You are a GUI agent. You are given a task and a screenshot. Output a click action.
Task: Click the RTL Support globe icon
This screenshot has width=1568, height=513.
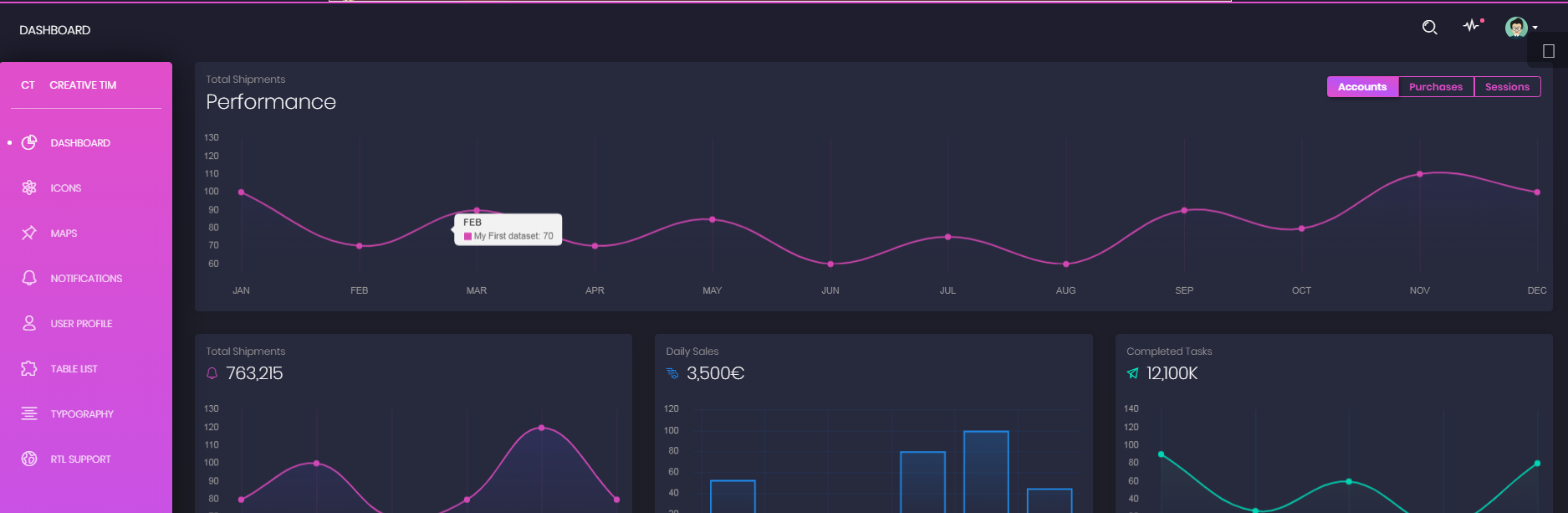(29, 459)
